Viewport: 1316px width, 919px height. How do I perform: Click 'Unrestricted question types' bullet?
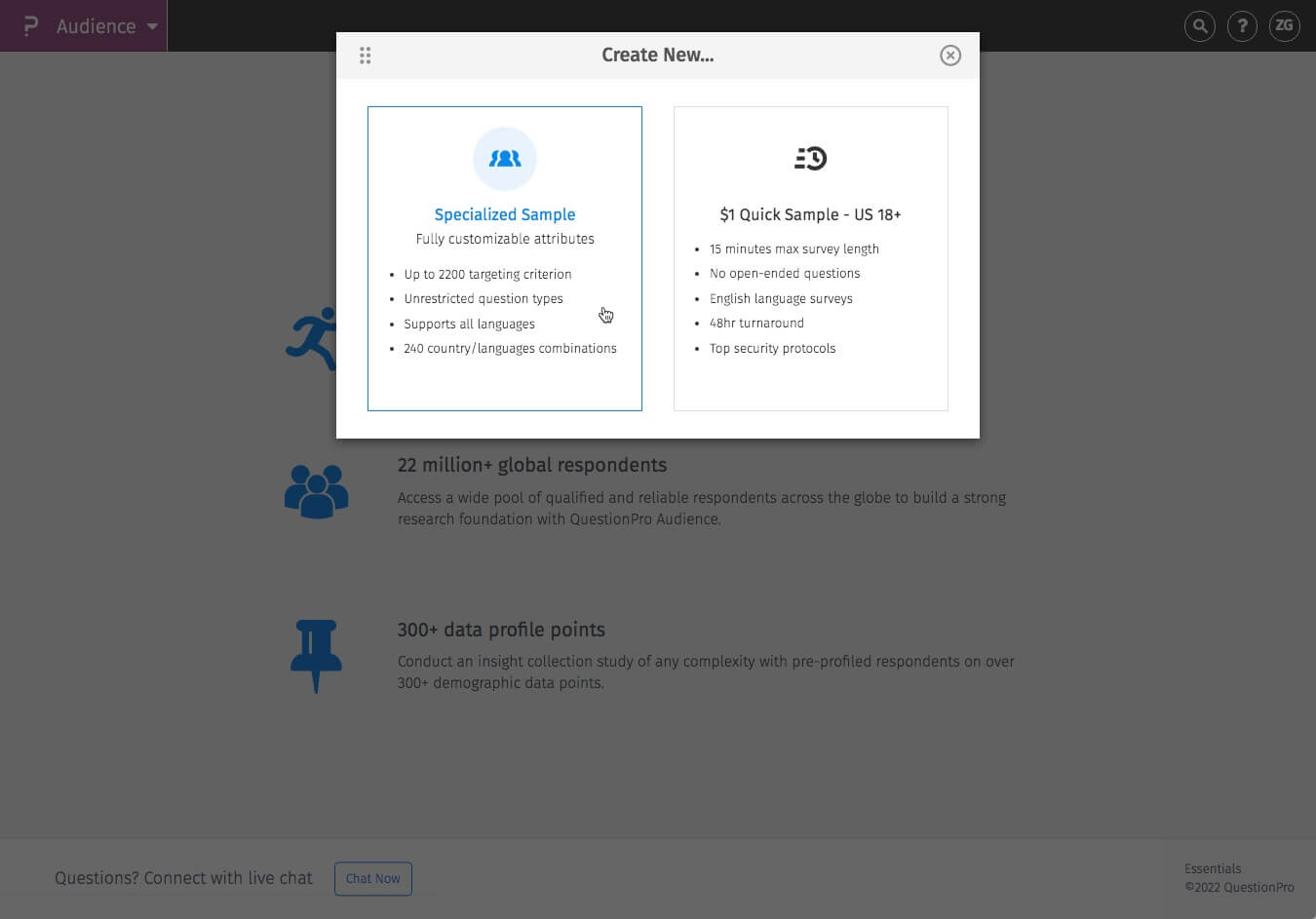(x=484, y=299)
